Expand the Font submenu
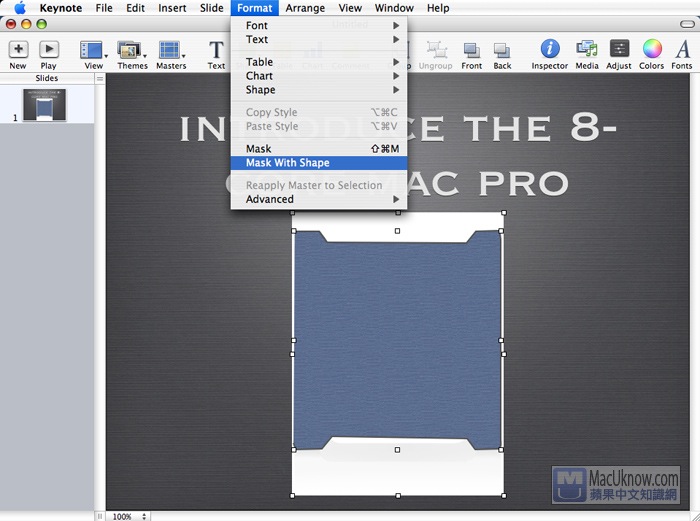The width and height of the screenshot is (700, 521). 319,25
